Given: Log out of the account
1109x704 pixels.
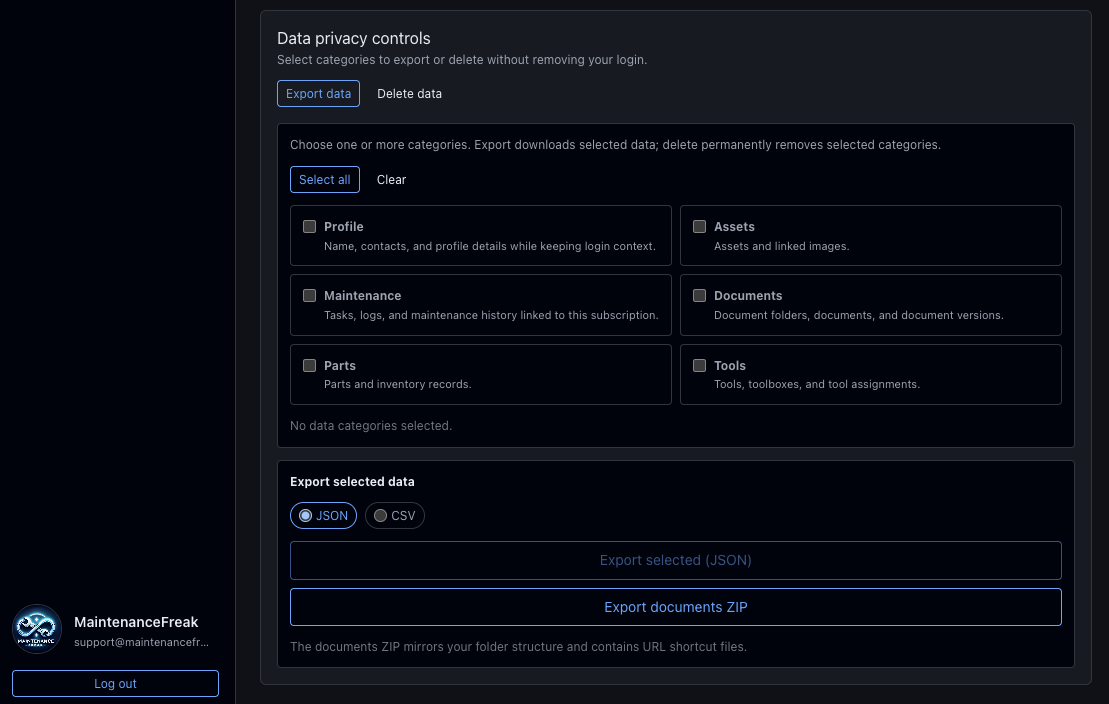Looking at the screenshot, I should tap(115, 683).
